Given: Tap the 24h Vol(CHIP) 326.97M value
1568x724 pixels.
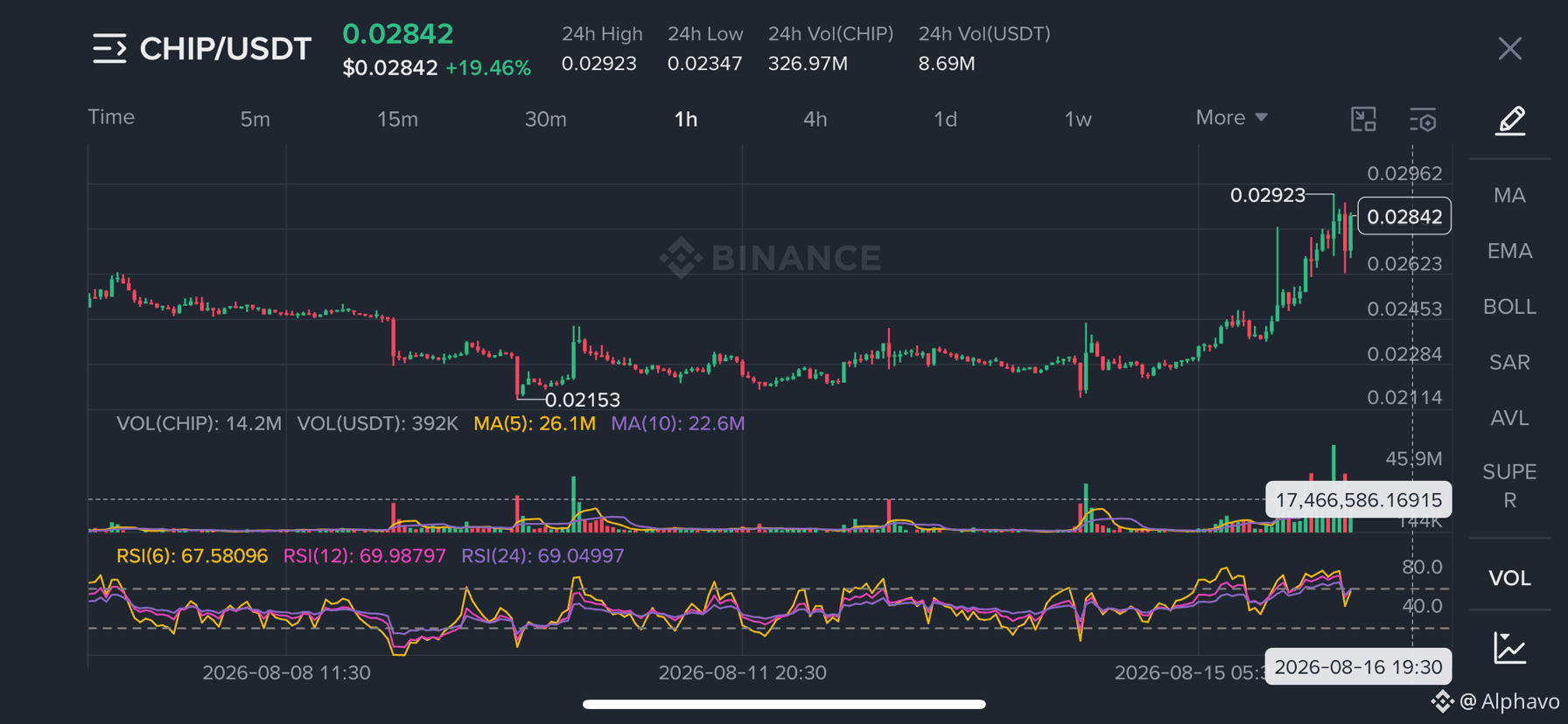Looking at the screenshot, I should [808, 64].
